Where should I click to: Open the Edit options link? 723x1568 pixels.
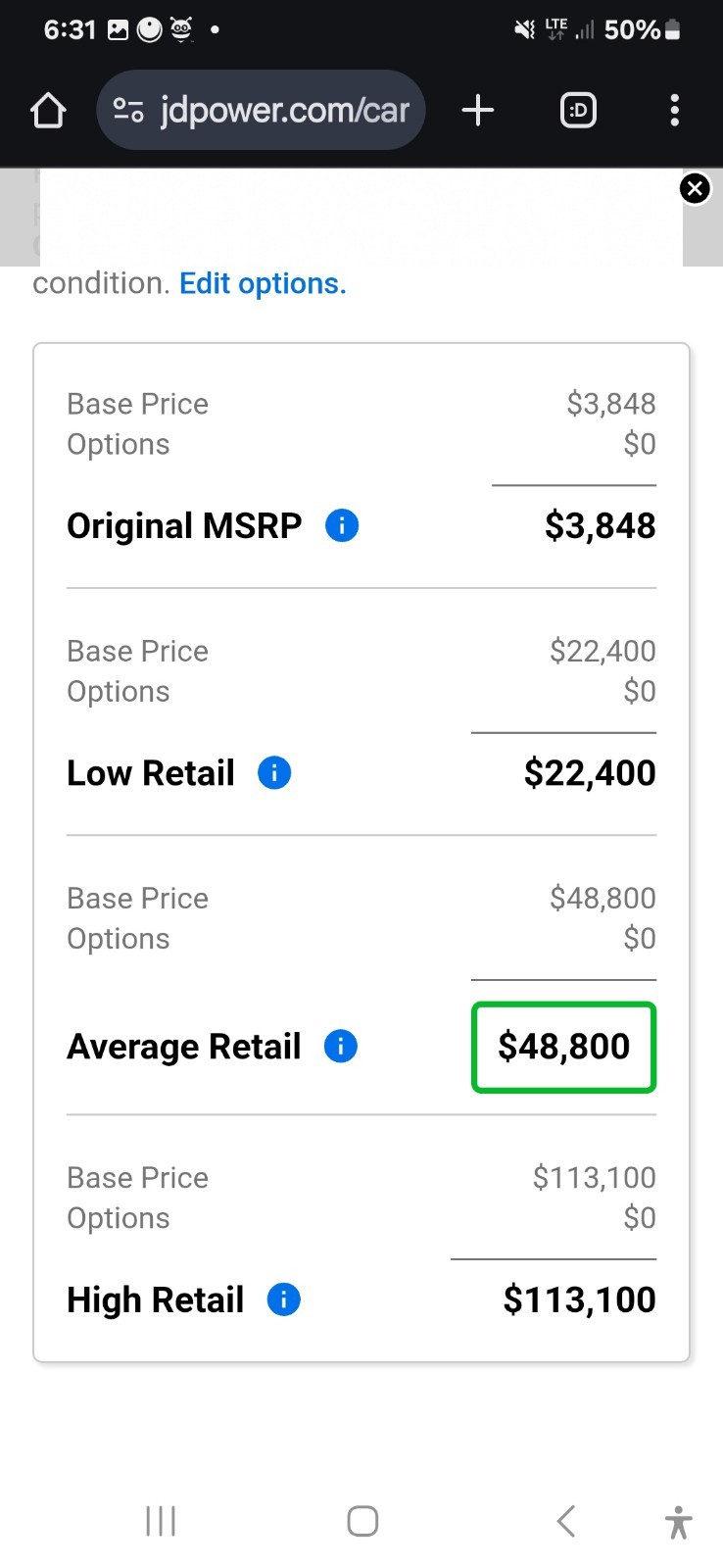[x=263, y=283]
